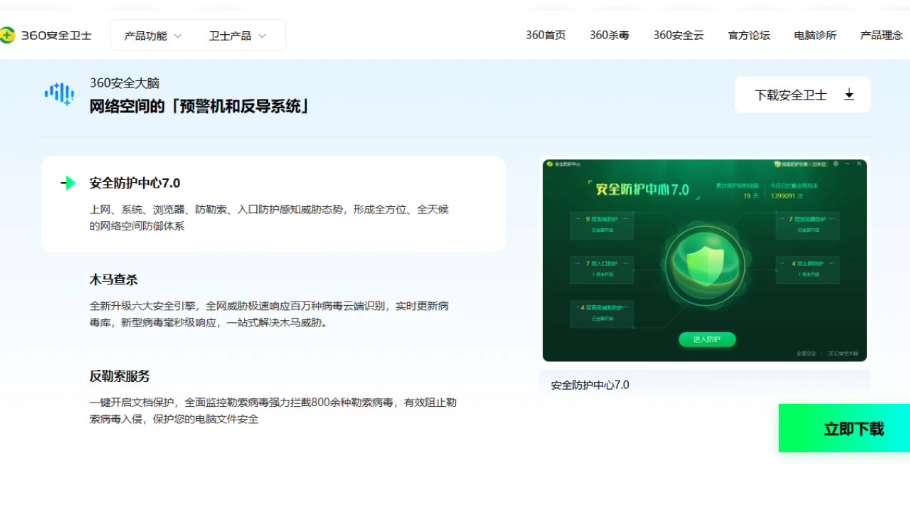910x512 pixels.
Task: Open 电脑诊所 from the top navigation
Action: pos(815,35)
